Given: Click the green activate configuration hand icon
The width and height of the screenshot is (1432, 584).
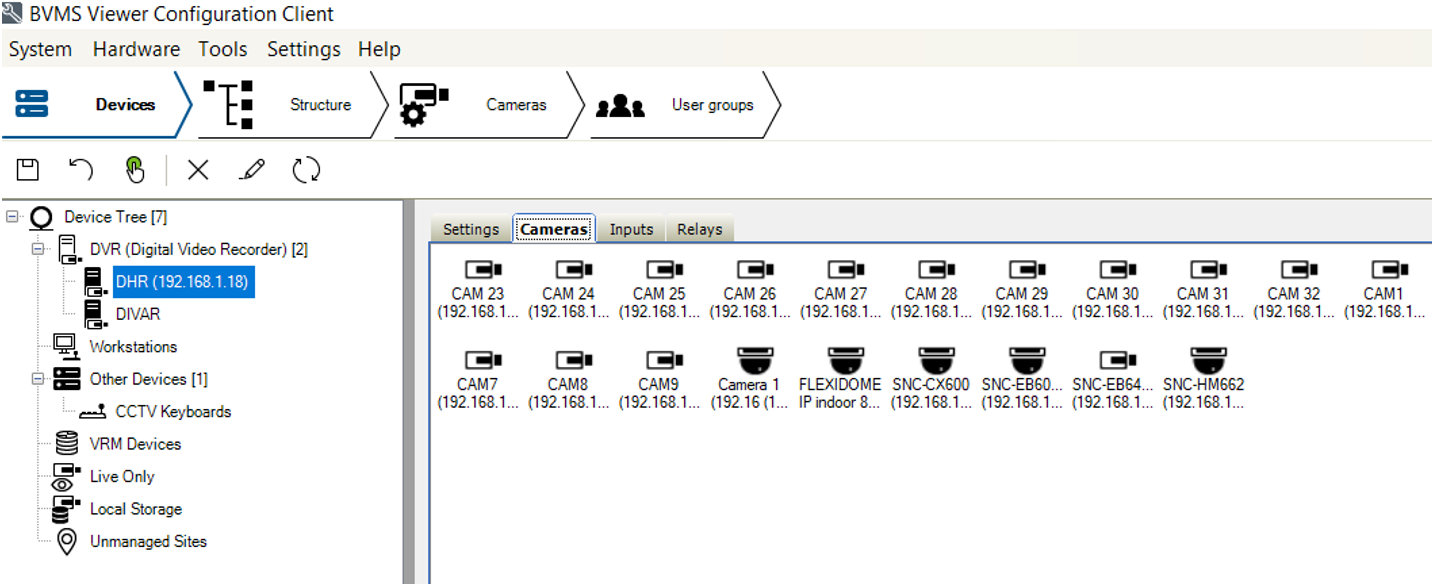Looking at the screenshot, I should pos(135,170).
